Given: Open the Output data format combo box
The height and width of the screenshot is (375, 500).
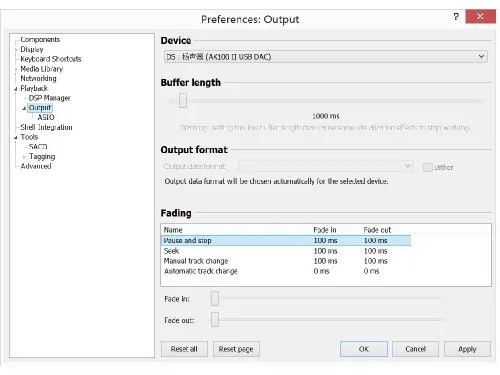Looking at the screenshot, I should [326, 166].
